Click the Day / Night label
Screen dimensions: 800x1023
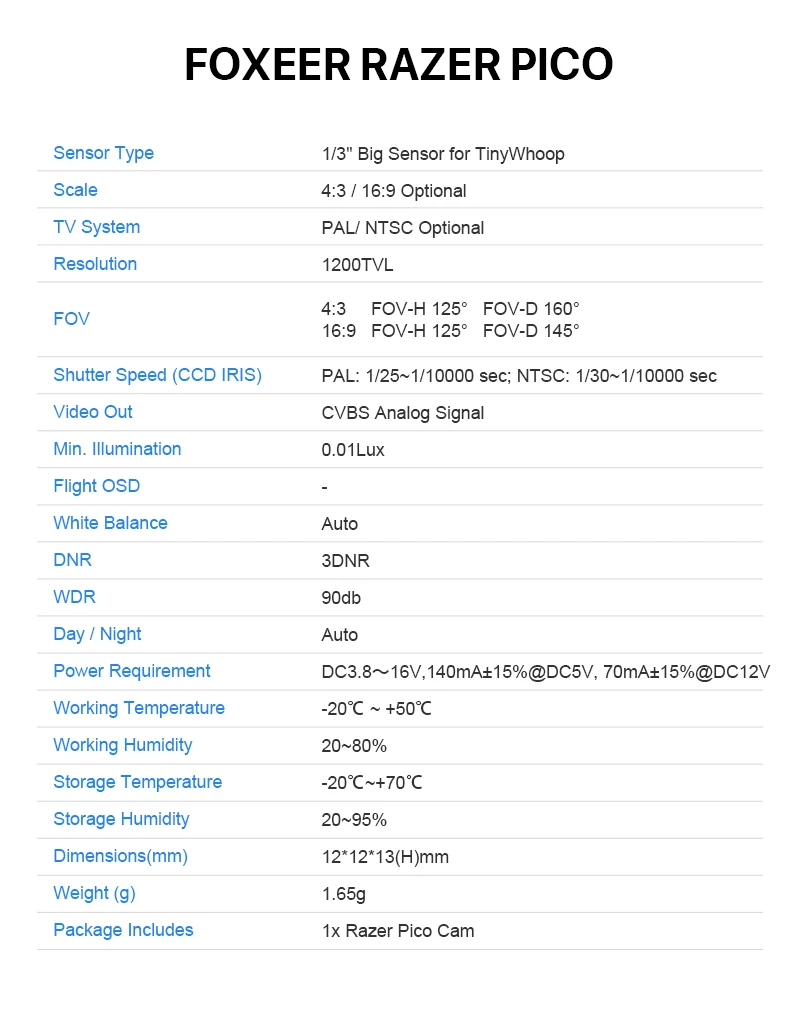coord(97,634)
